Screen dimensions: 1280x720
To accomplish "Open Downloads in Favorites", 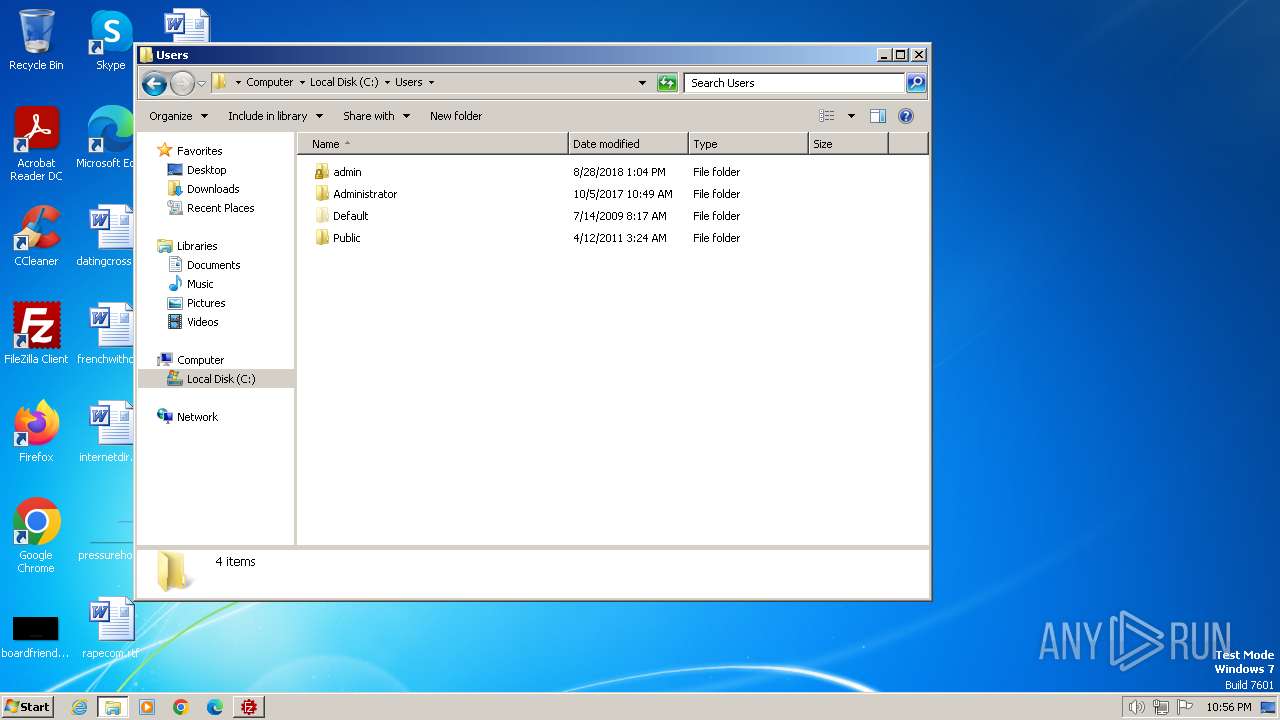I will 213,189.
